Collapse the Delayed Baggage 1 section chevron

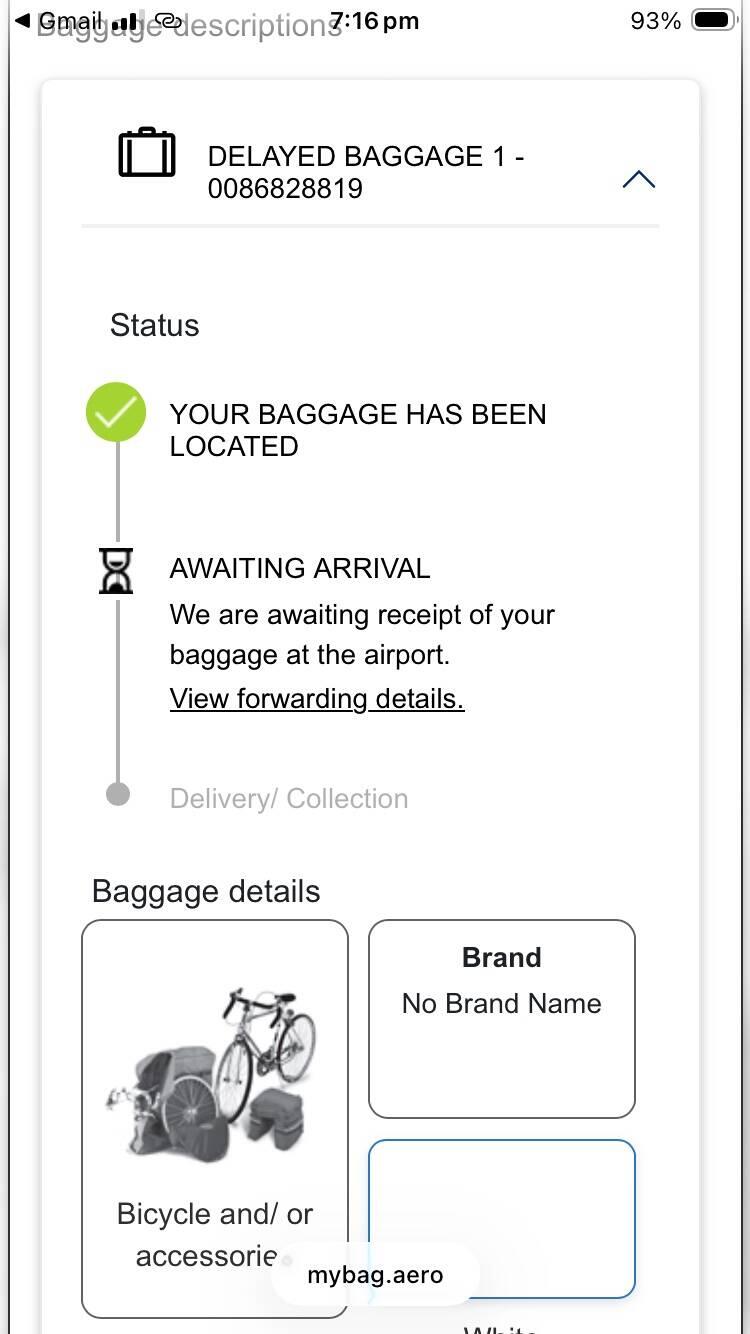pos(638,180)
